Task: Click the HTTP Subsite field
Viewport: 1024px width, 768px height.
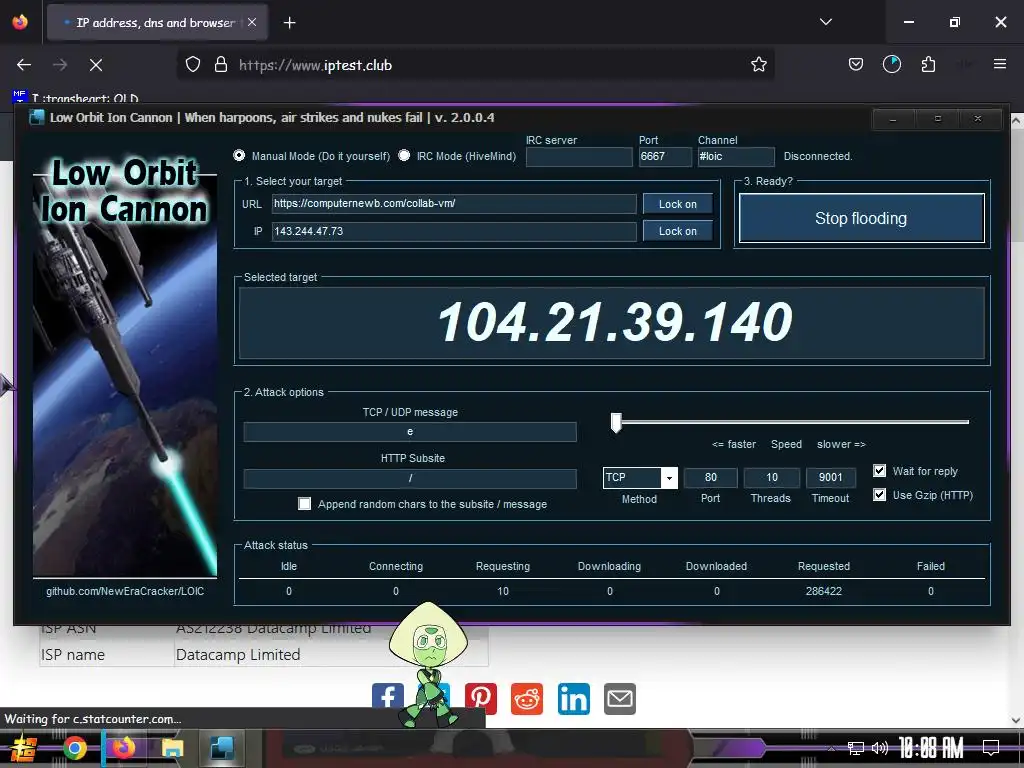Action: pos(410,478)
